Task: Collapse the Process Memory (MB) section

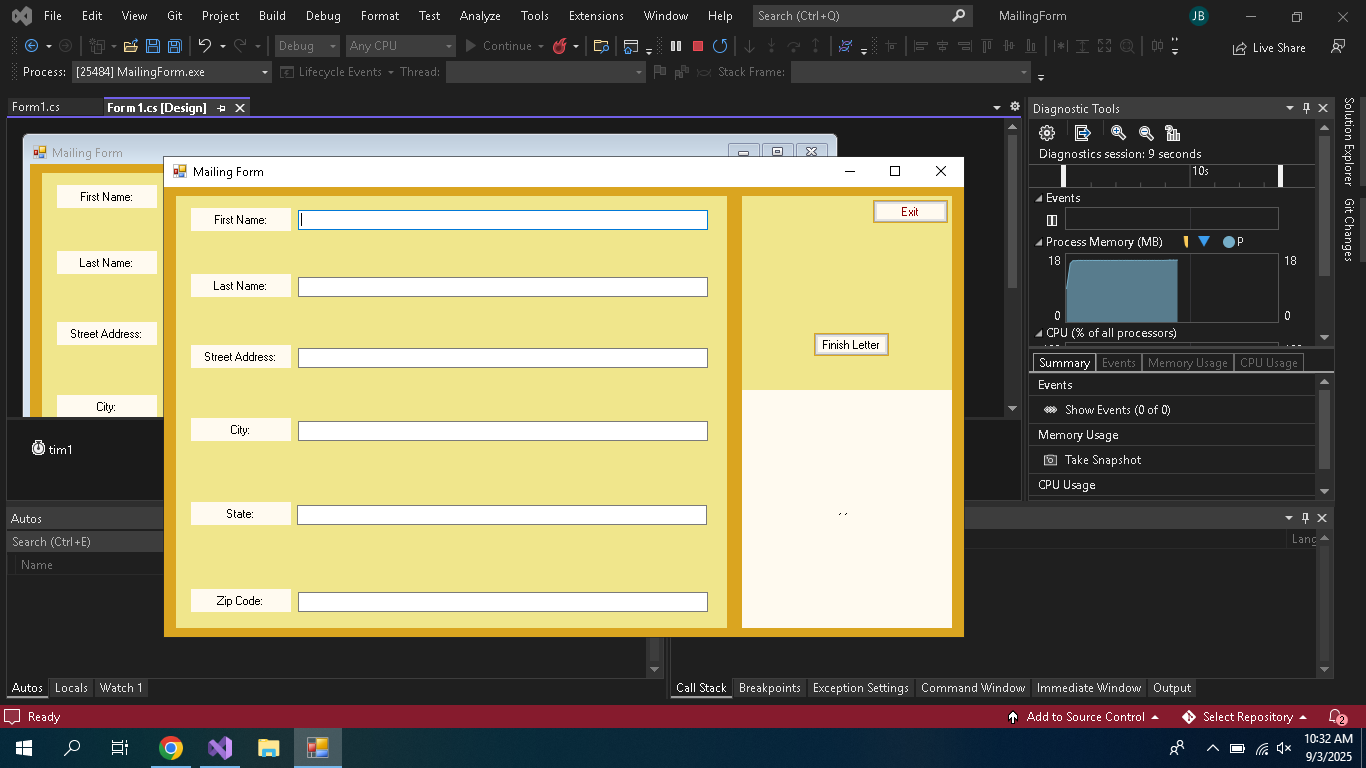Action: click(1038, 242)
